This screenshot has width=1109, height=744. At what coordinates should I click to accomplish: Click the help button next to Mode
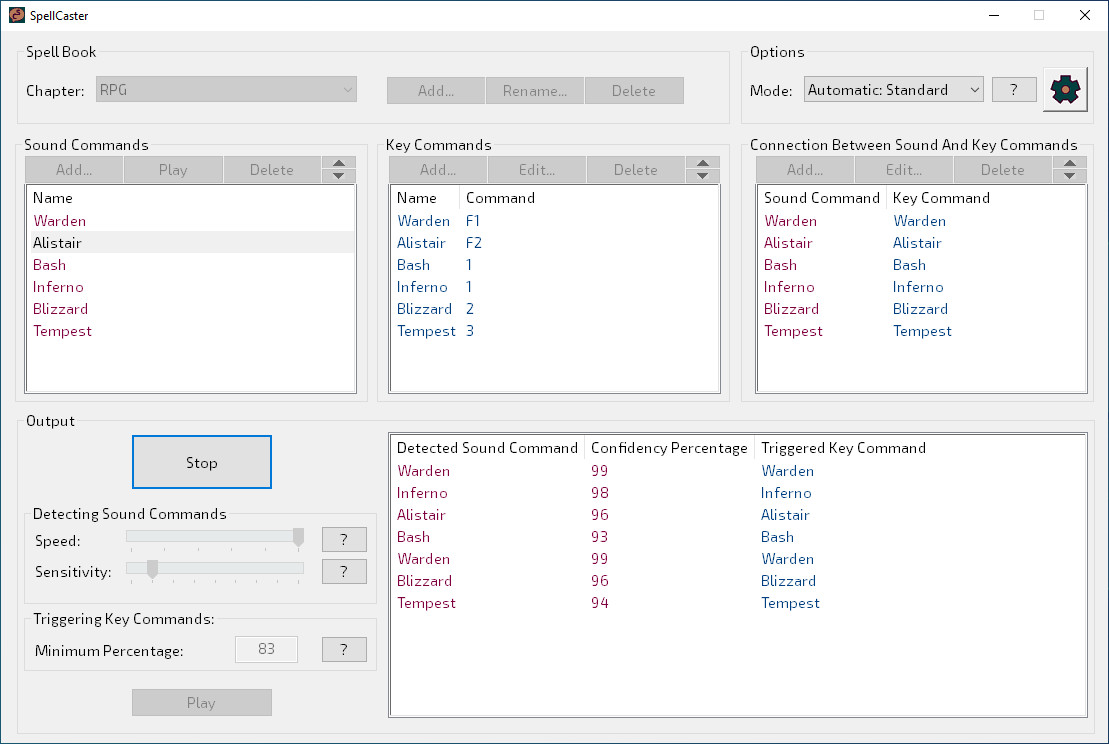(x=1013, y=90)
